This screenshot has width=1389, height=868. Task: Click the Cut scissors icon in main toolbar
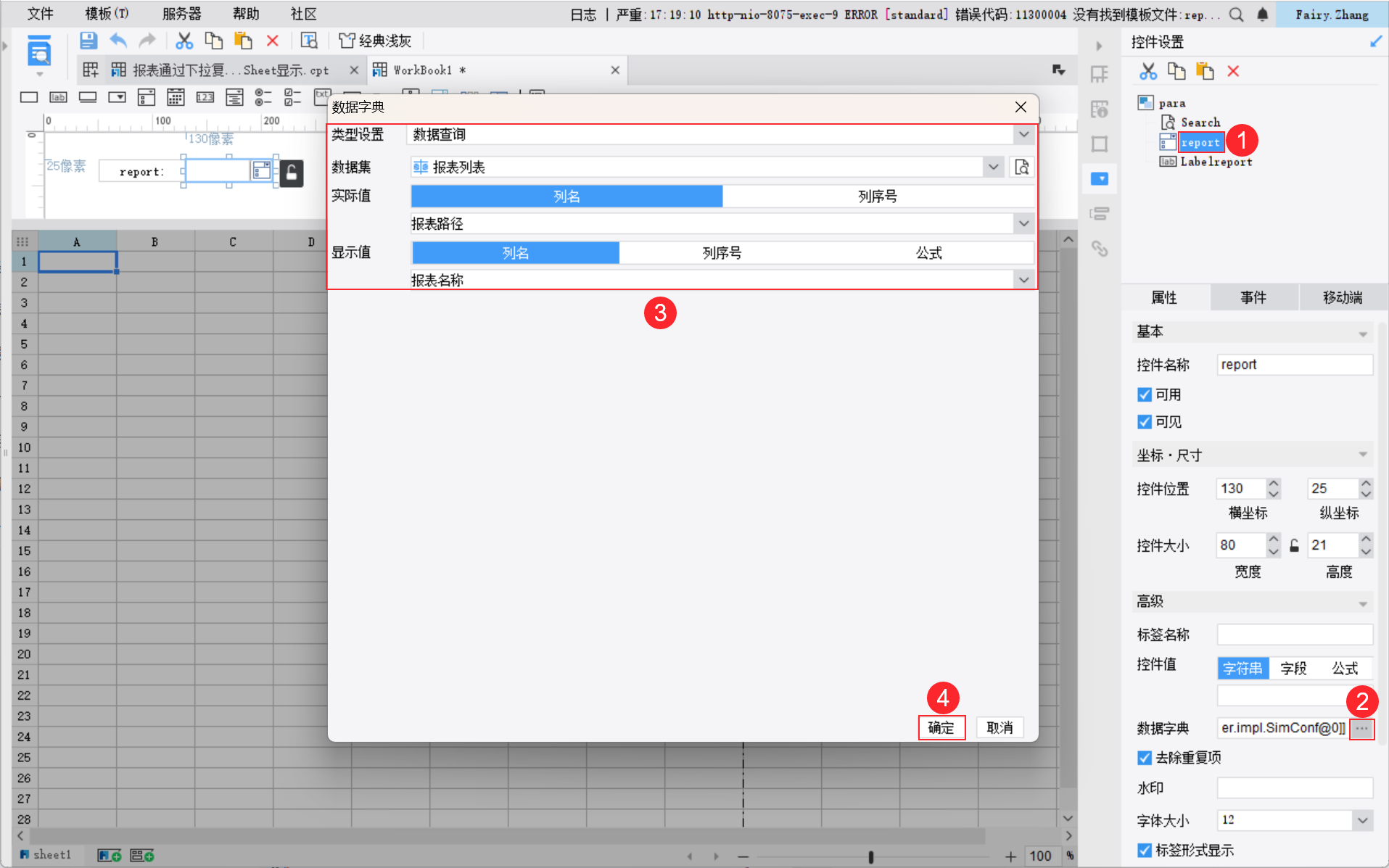coord(184,41)
